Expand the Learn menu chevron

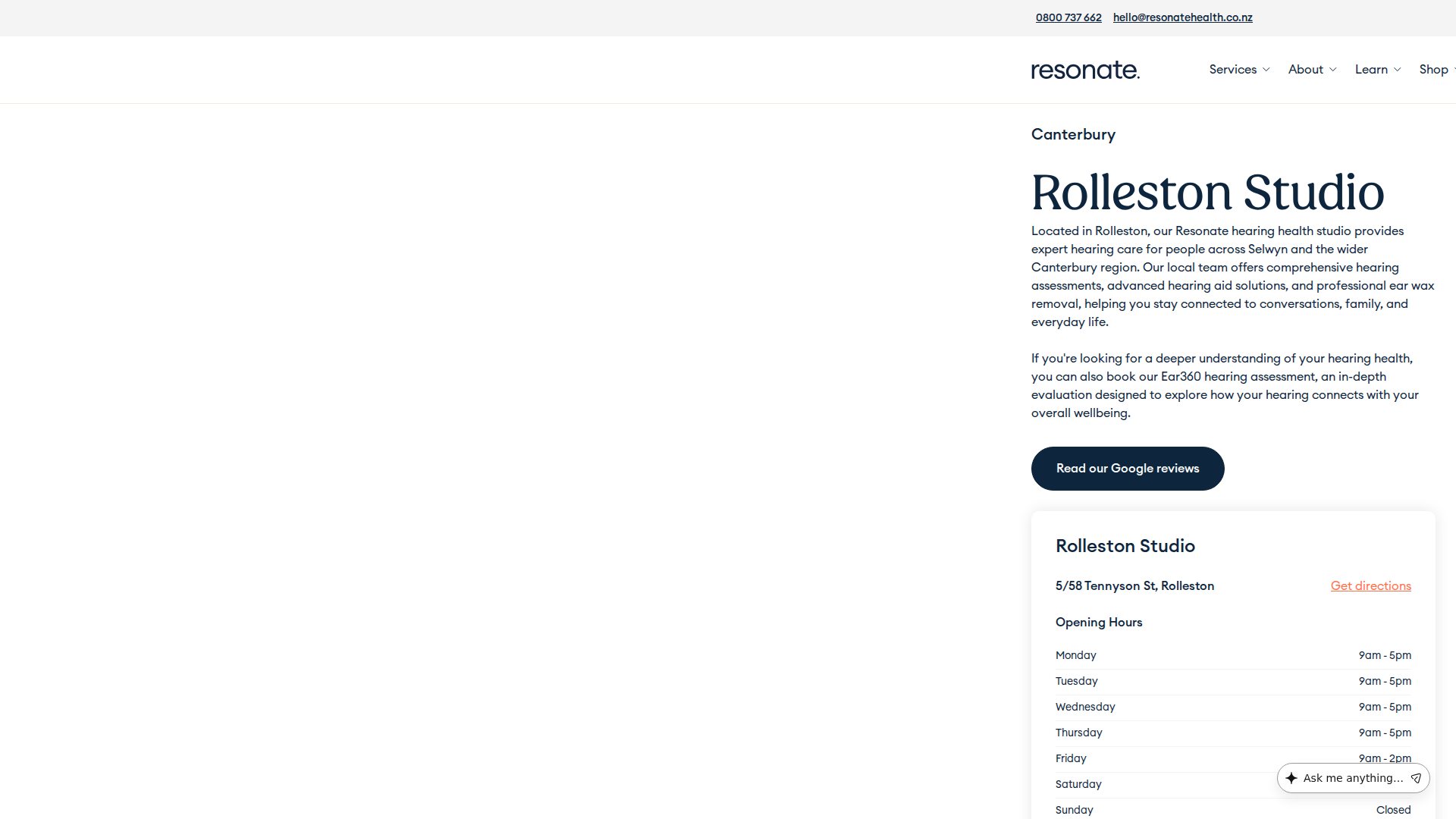(x=1397, y=70)
